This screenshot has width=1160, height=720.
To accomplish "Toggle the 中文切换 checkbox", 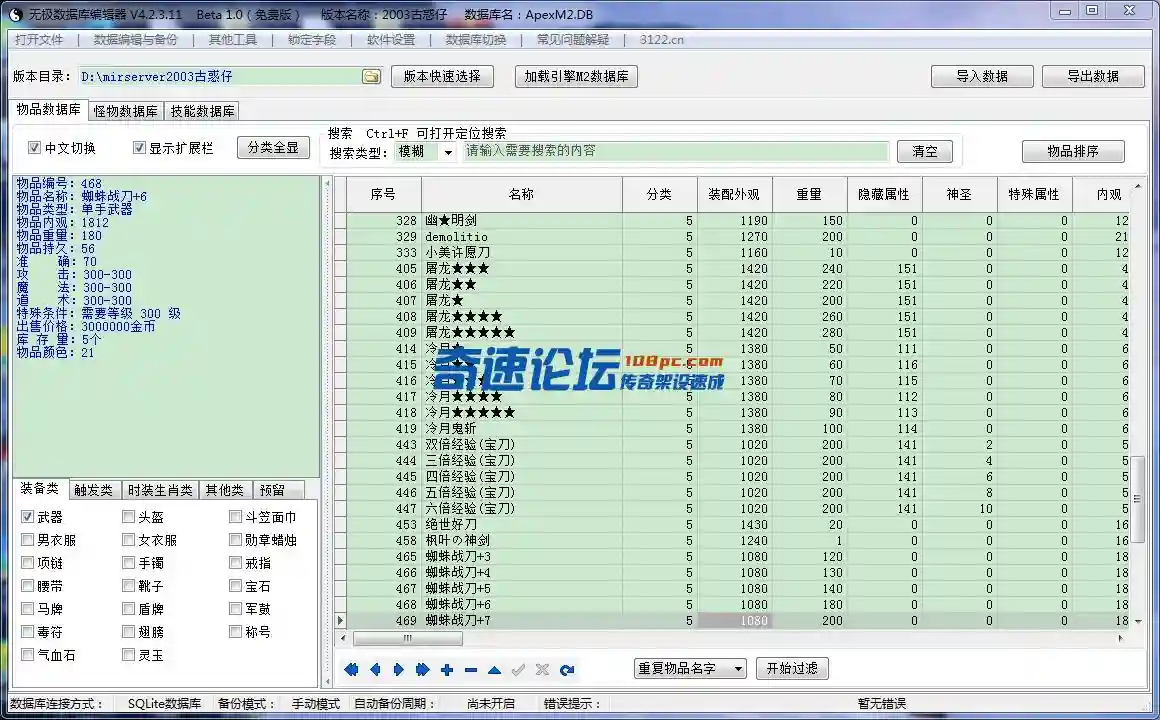I will [34, 148].
